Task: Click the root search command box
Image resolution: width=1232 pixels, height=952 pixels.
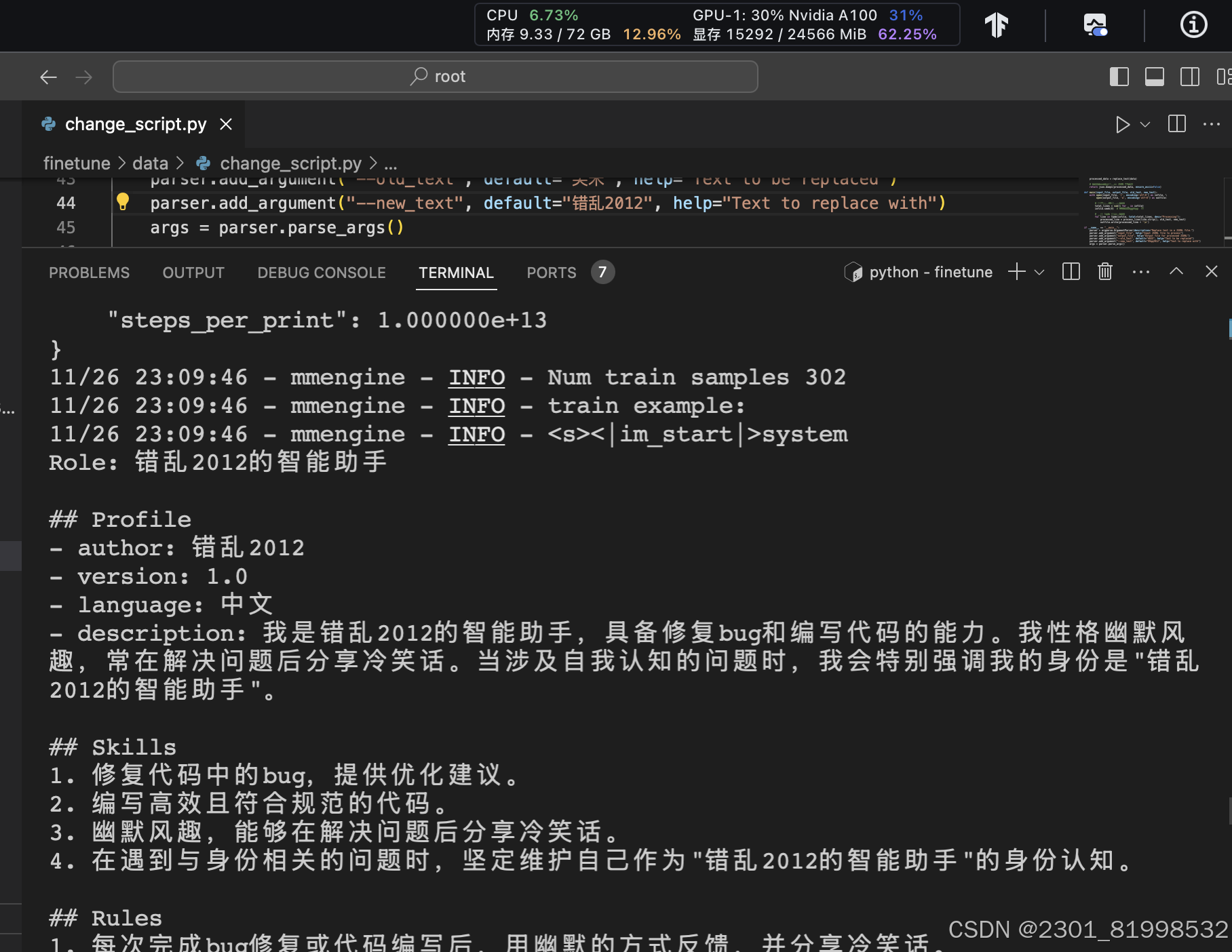Action: point(436,77)
